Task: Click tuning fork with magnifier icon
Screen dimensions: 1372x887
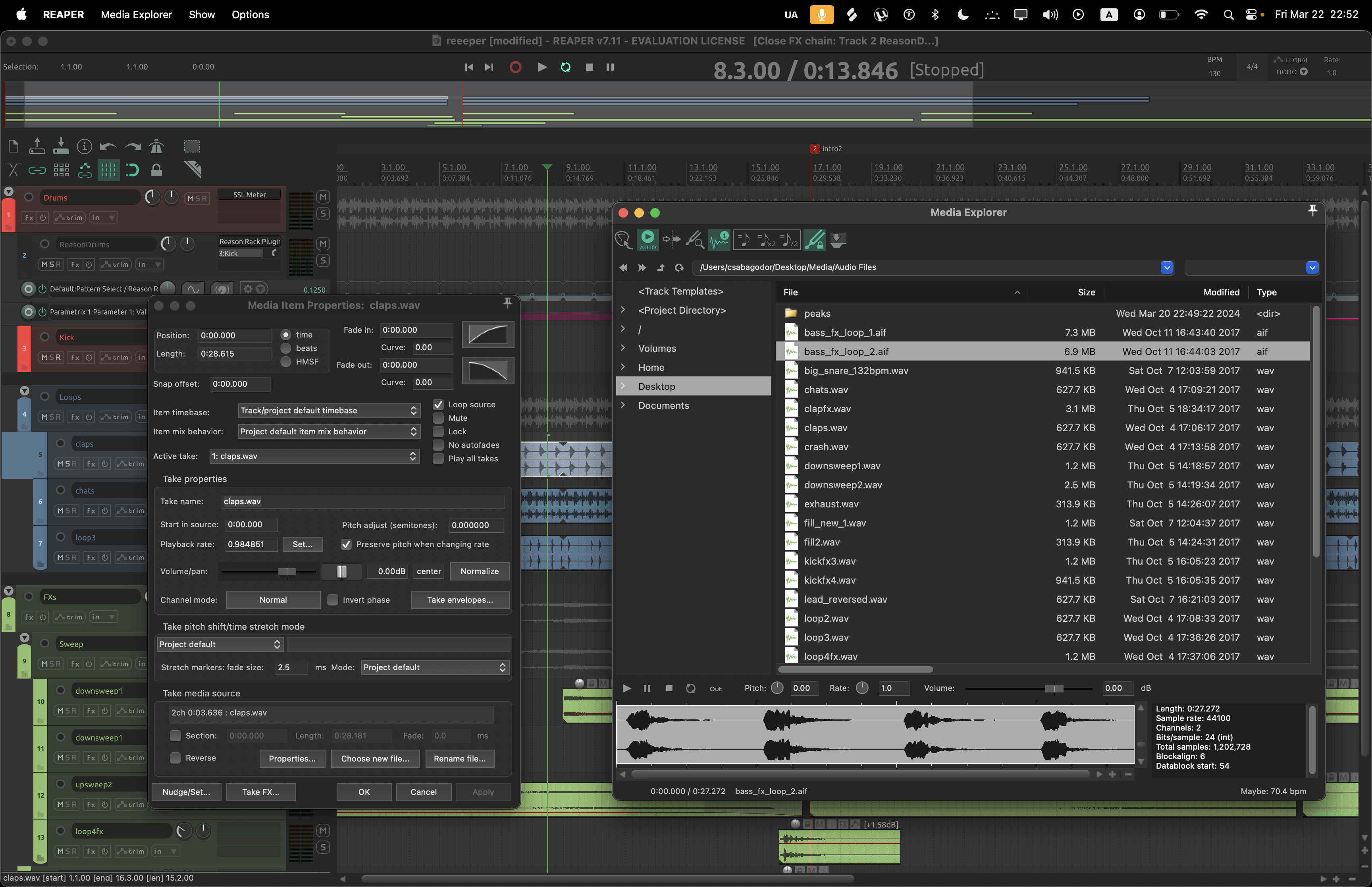Action: 695,239
